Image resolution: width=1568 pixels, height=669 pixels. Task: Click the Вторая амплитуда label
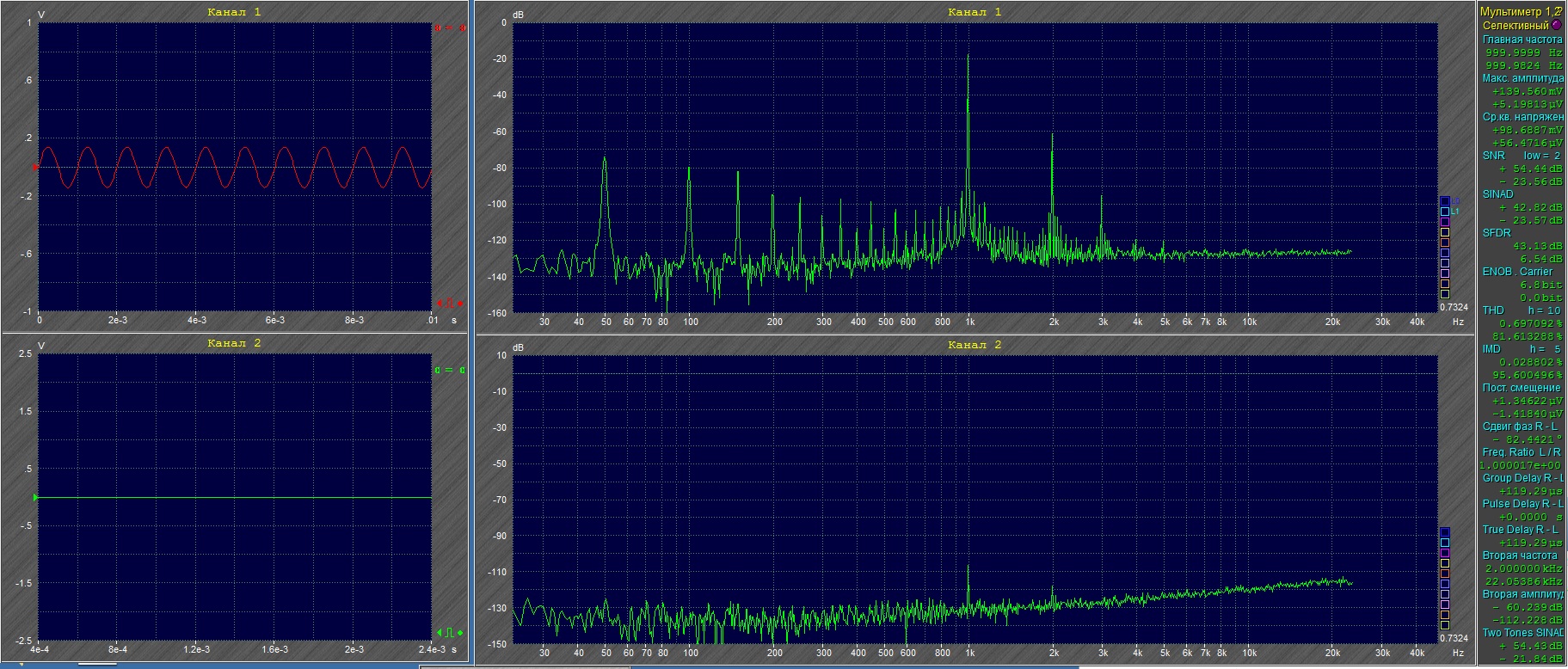click(x=1522, y=593)
